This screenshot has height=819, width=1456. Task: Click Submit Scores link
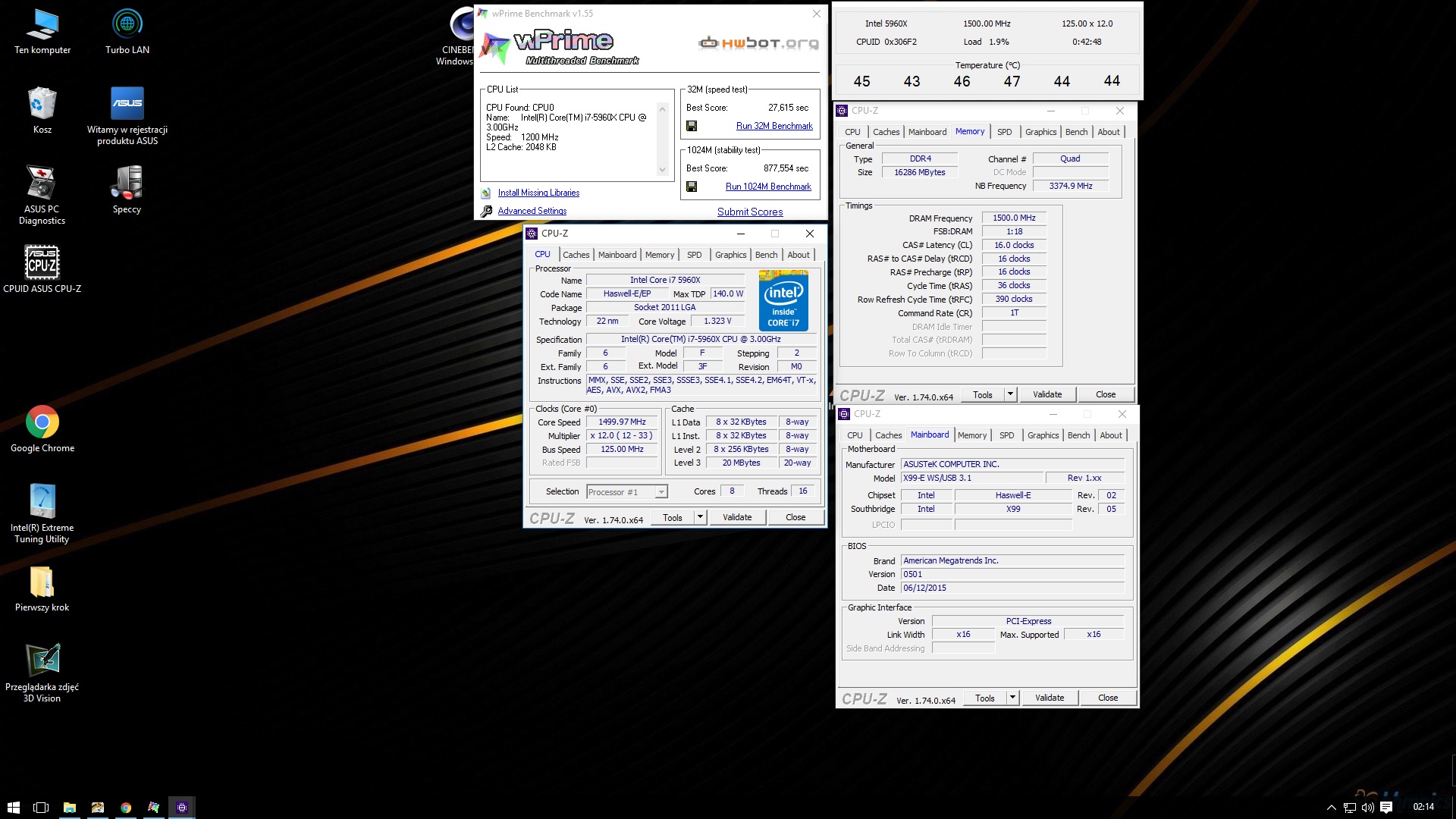click(x=750, y=212)
